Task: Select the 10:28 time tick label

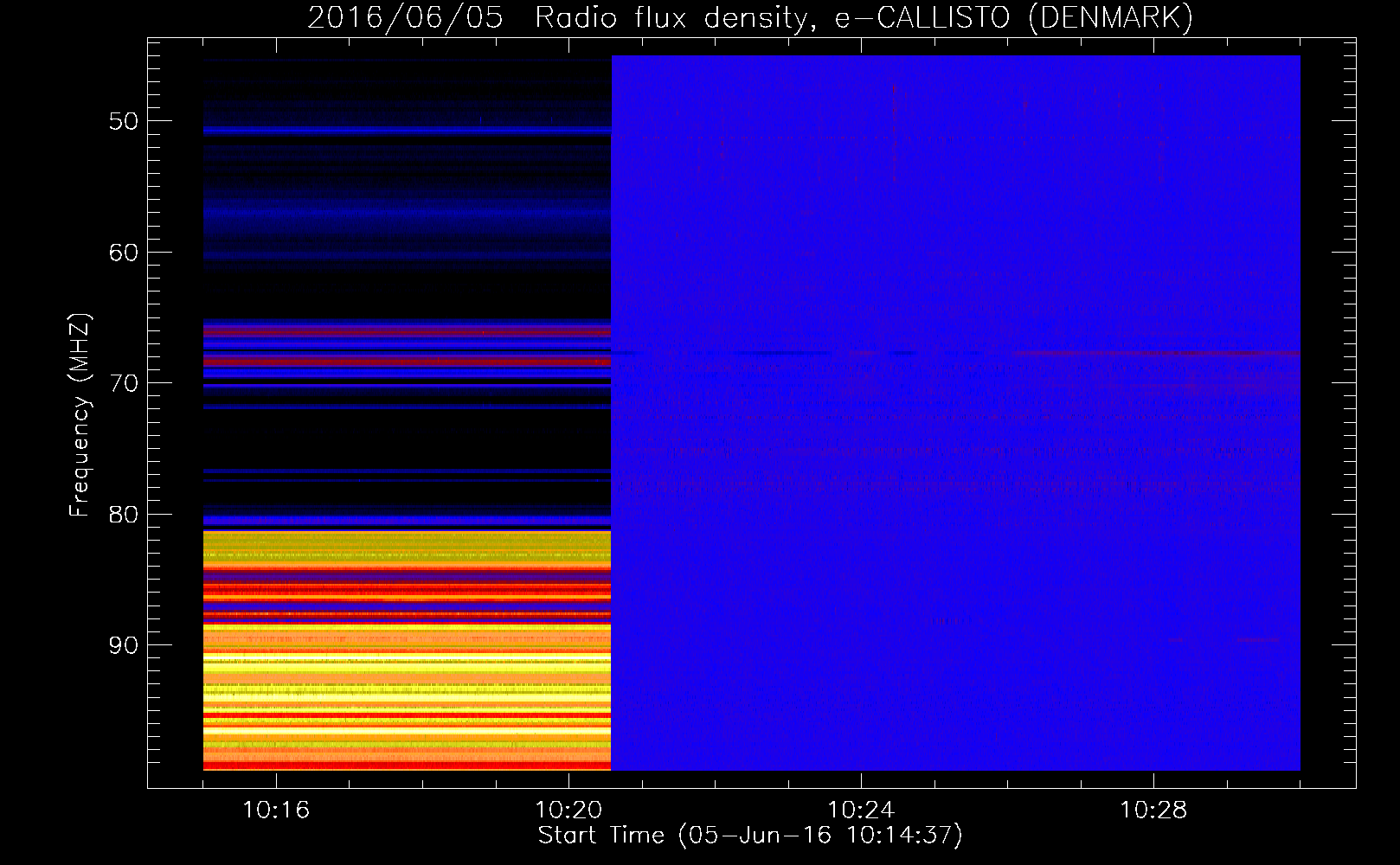Action: (x=1153, y=811)
